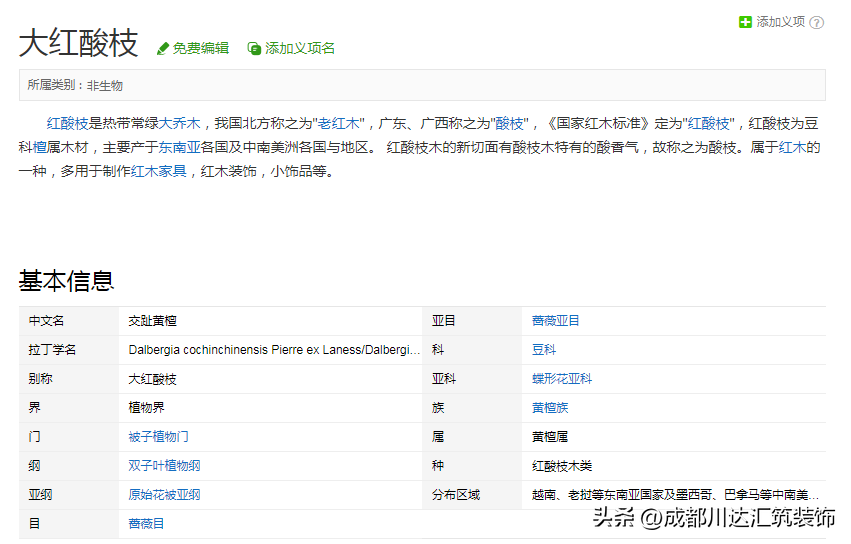Follow the 老红木 hyperlink
The image size is (851, 544).
point(339,123)
